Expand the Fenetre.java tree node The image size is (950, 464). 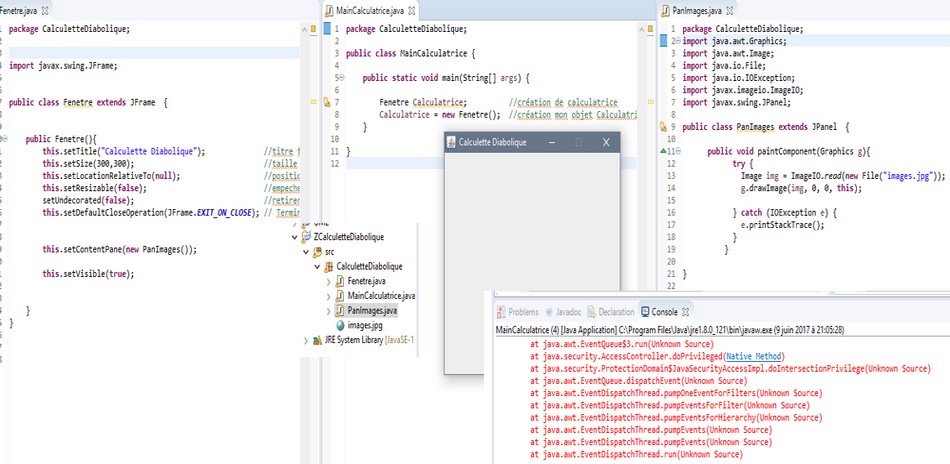pyautogui.click(x=327, y=282)
